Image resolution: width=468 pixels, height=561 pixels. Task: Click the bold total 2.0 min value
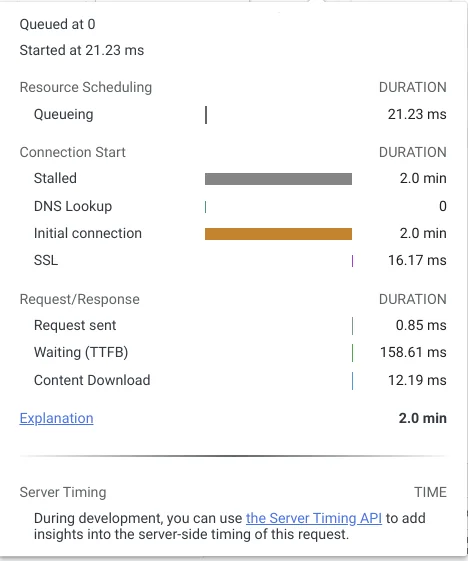[423, 418]
